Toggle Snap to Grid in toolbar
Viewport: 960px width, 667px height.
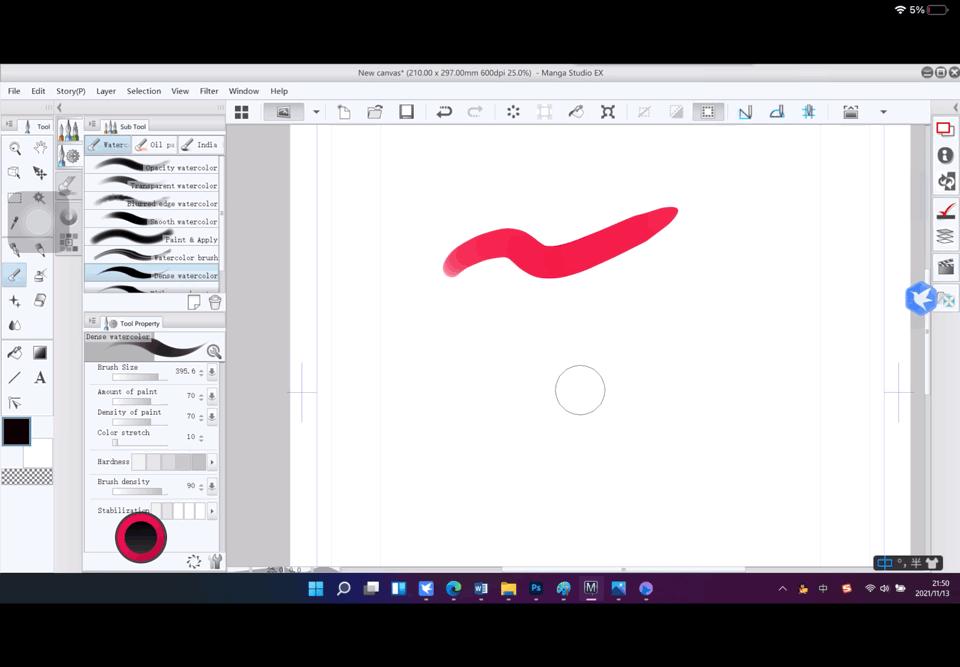point(808,112)
